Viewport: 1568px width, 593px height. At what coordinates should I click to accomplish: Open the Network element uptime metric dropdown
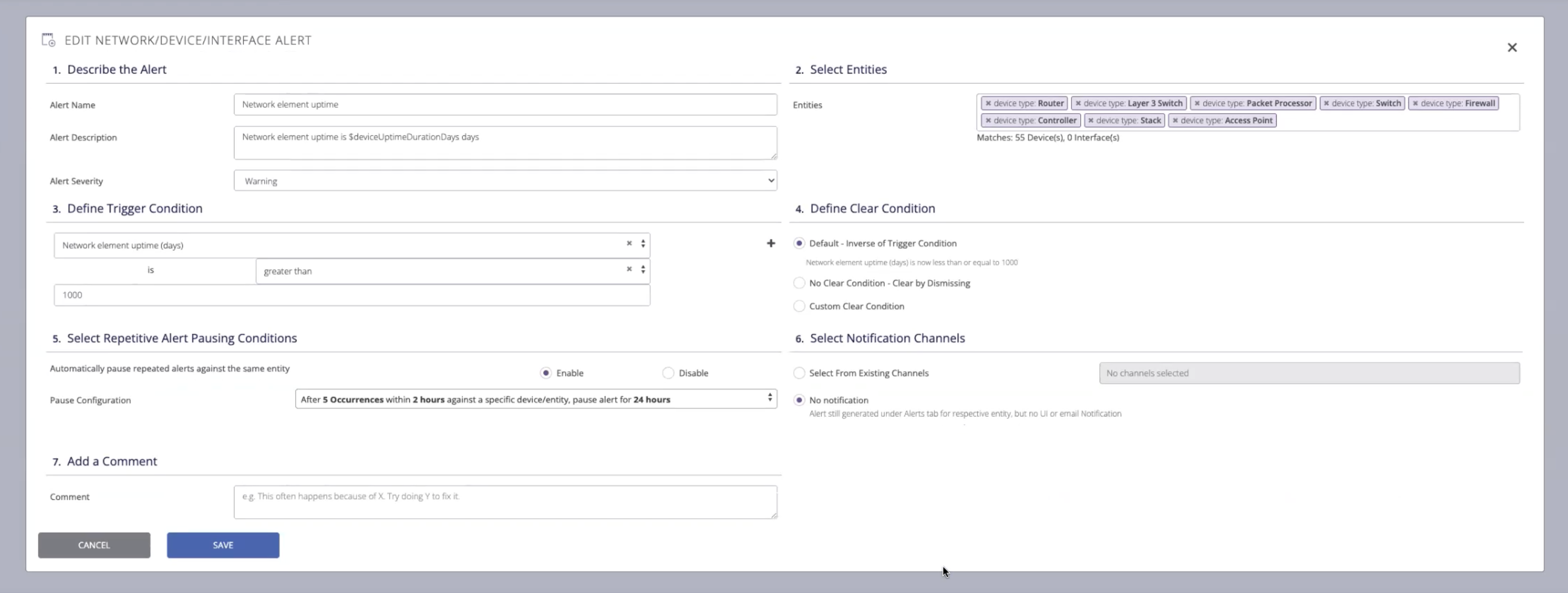click(352, 245)
